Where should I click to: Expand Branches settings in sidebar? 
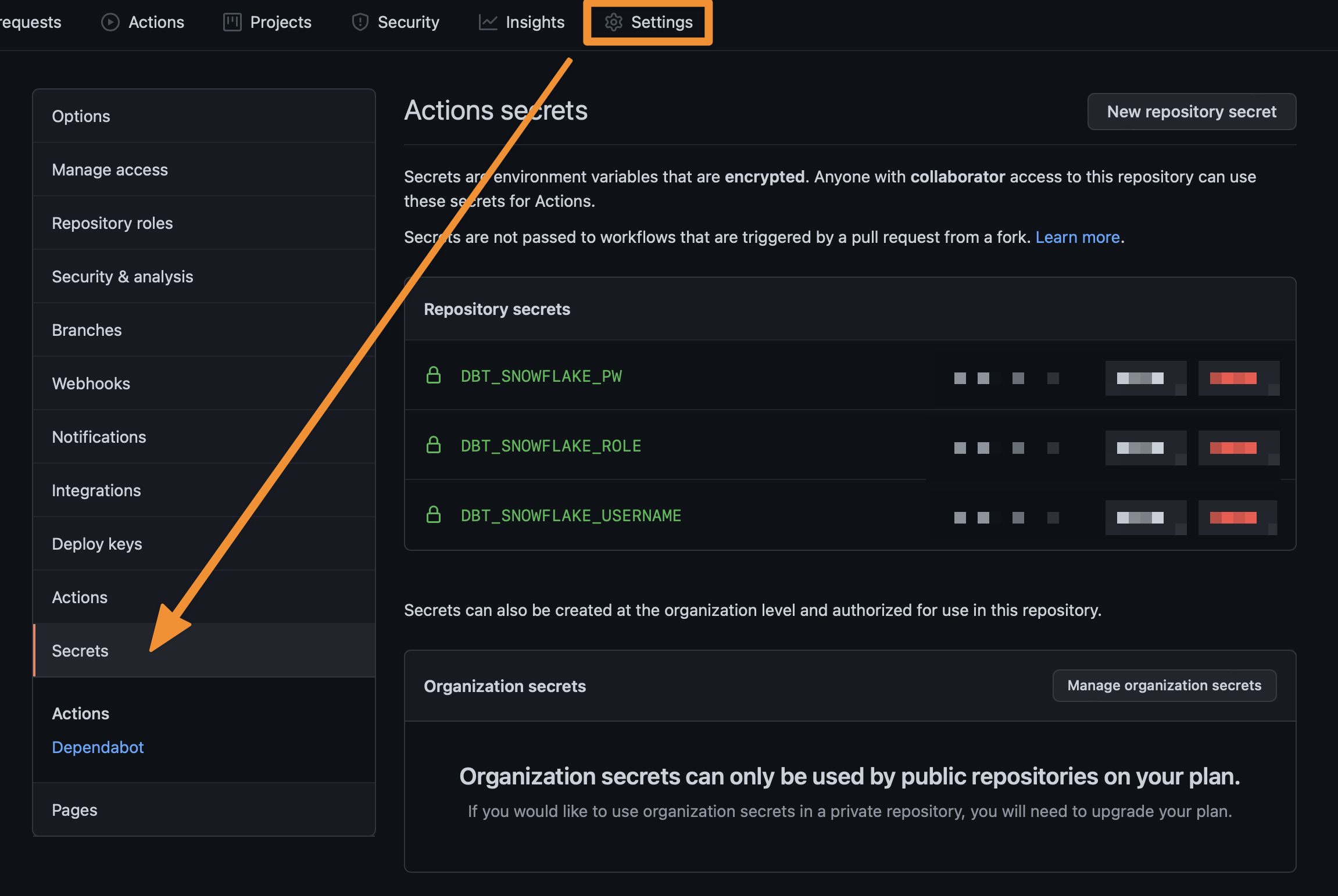[86, 328]
